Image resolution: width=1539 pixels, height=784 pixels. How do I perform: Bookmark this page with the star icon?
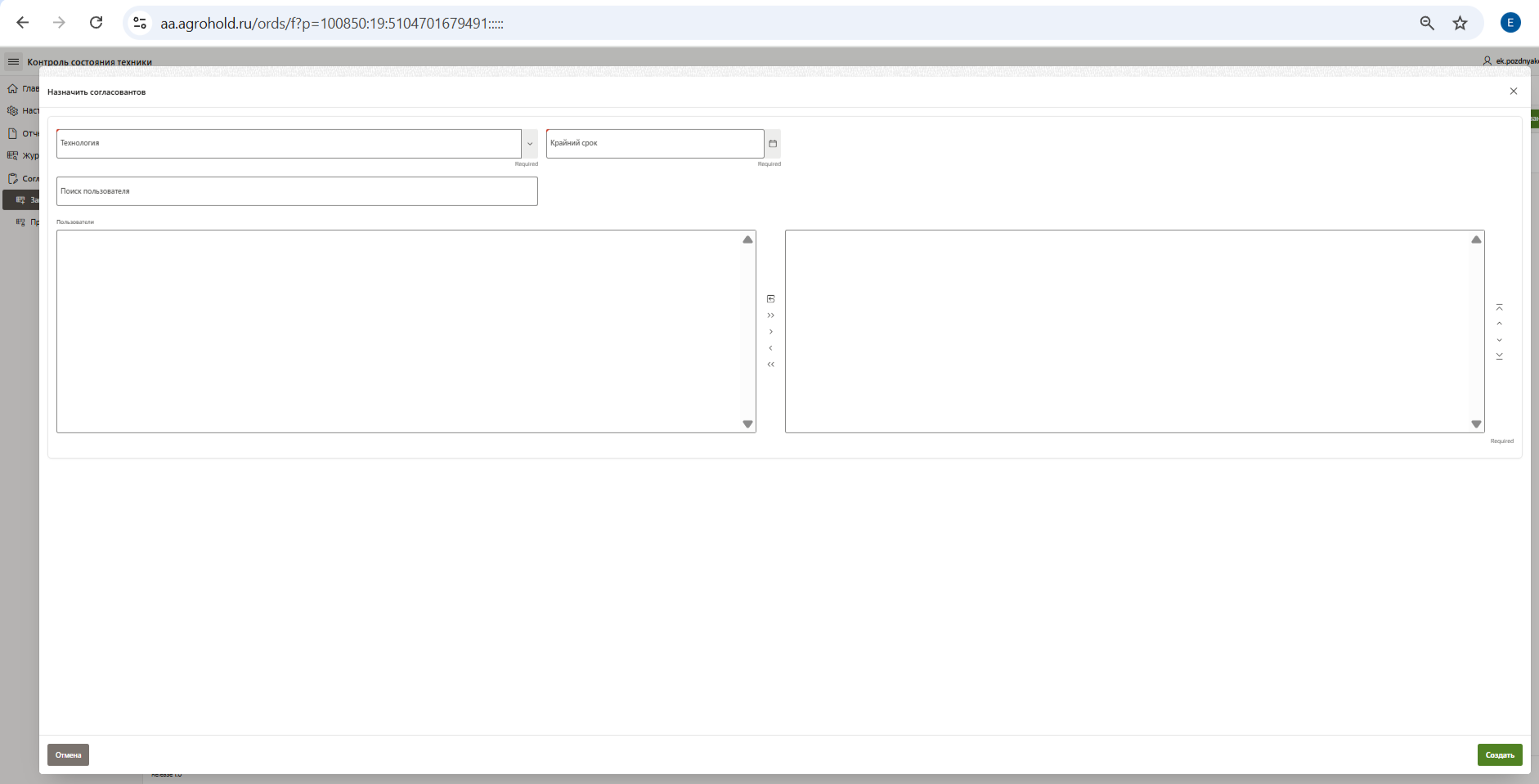(1460, 23)
